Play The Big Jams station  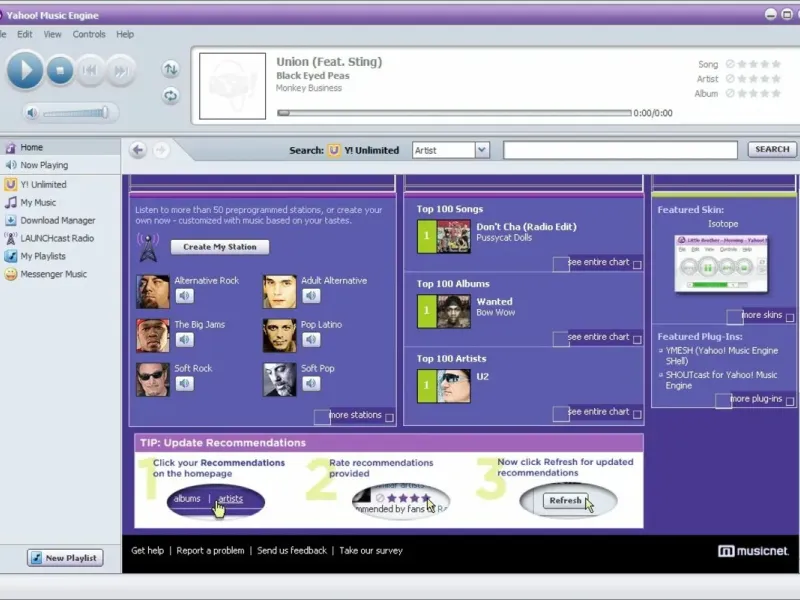(x=185, y=340)
